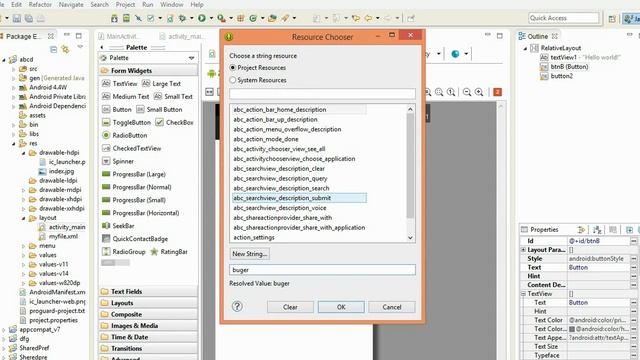This screenshot has width=640, height=360.
Task: Click the resource list vertical scrollbar
Action: [410, 165]
